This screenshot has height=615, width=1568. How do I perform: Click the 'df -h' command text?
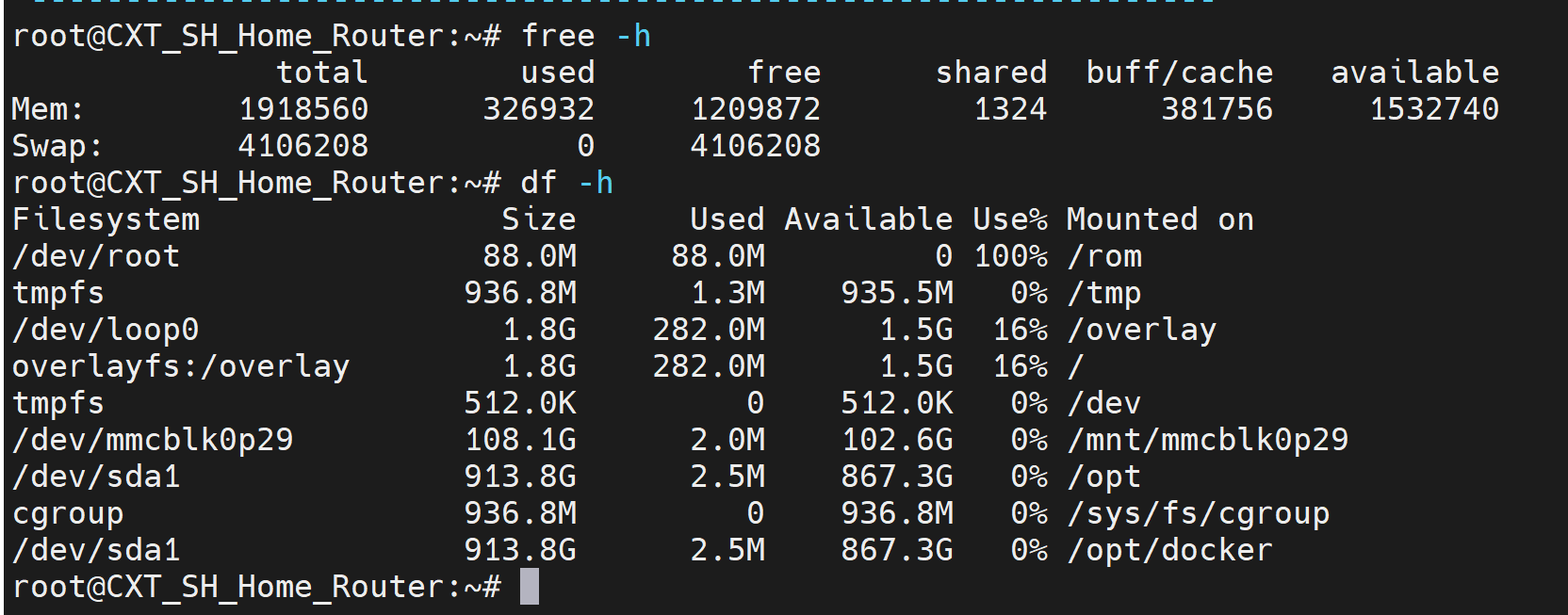[567, 183]
